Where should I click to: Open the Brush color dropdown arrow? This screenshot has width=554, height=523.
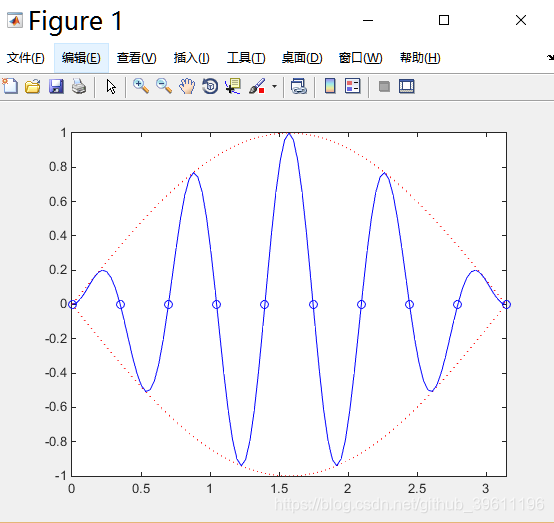point(274,86)
